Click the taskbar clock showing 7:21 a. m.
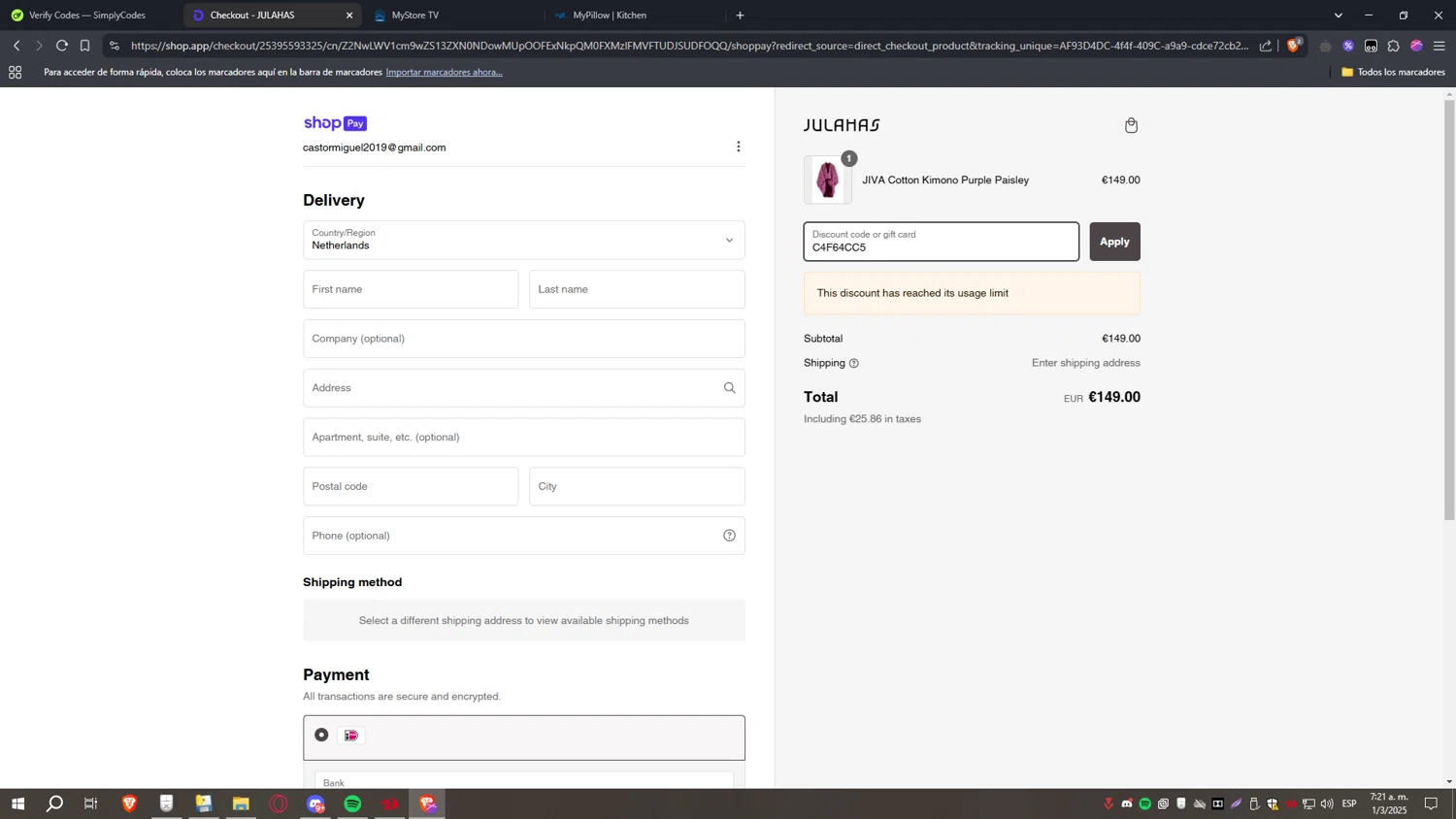 pos(1388,803)
